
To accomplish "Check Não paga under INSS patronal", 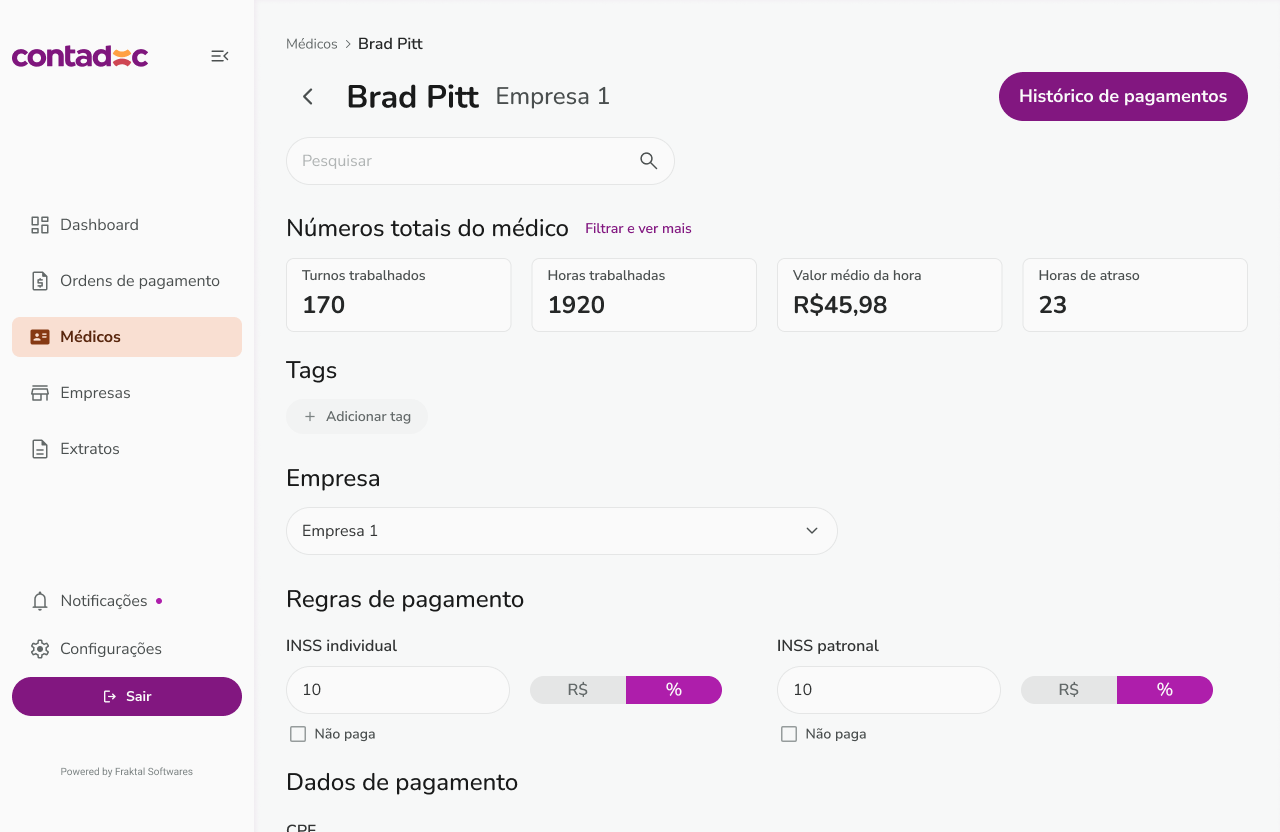I will click(x=789, y=734).
